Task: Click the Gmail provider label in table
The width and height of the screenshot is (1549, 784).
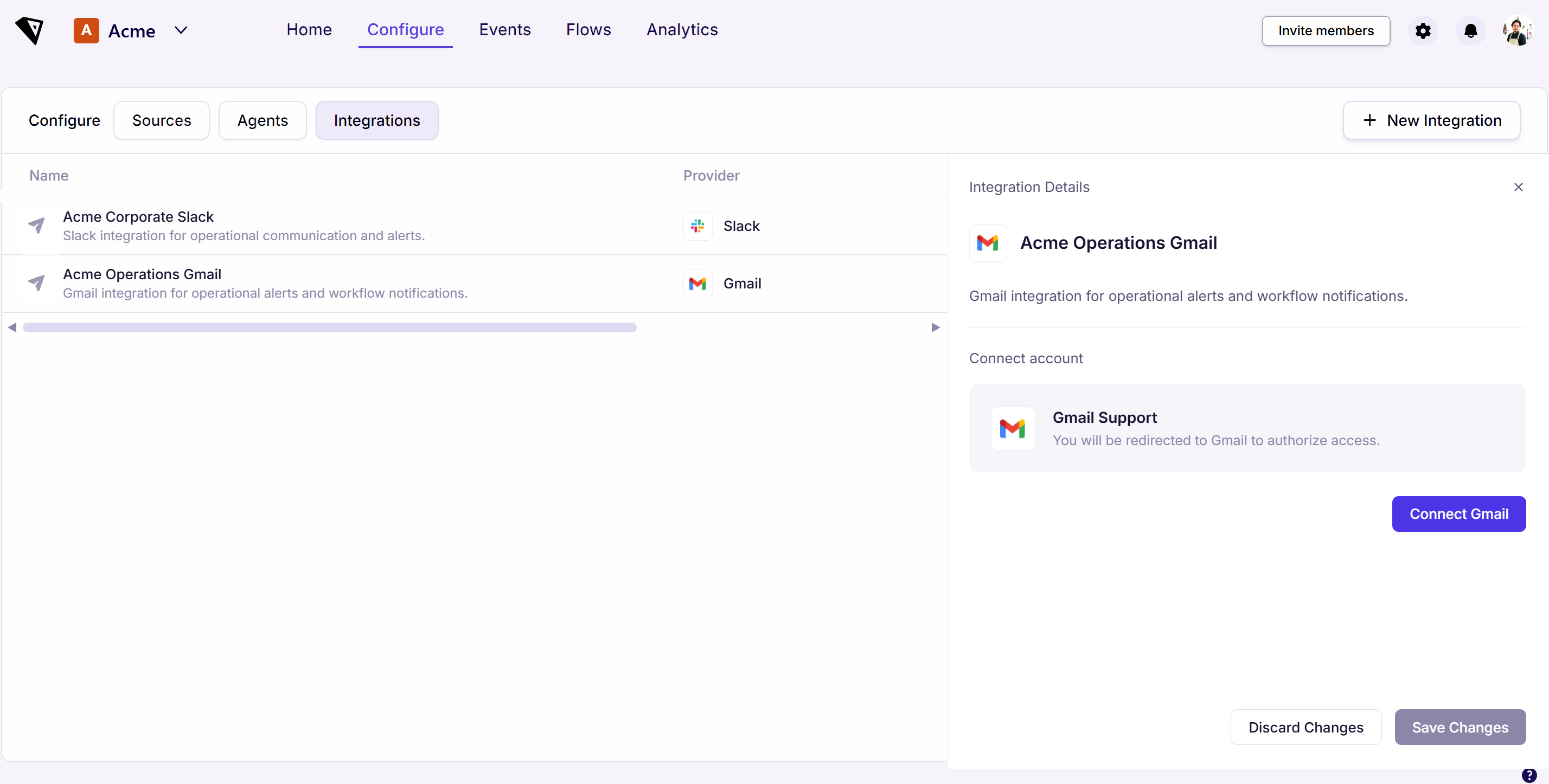Action: (742, 284)
